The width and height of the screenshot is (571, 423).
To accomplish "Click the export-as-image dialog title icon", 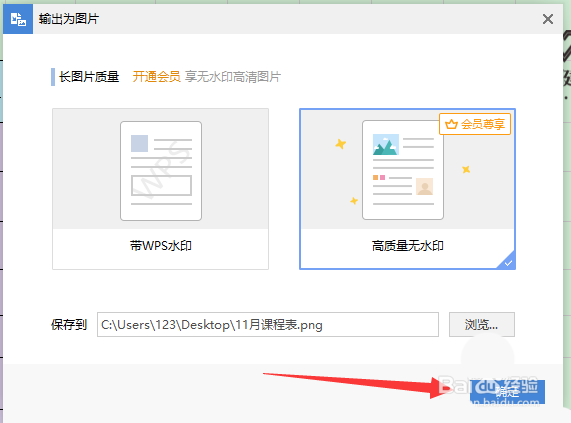I will click(x=18, y=19).
